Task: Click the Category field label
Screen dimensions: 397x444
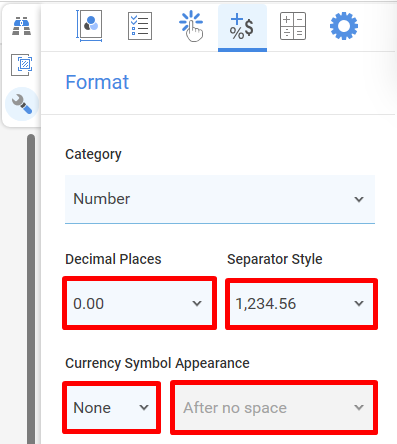Action: point(93,154)
